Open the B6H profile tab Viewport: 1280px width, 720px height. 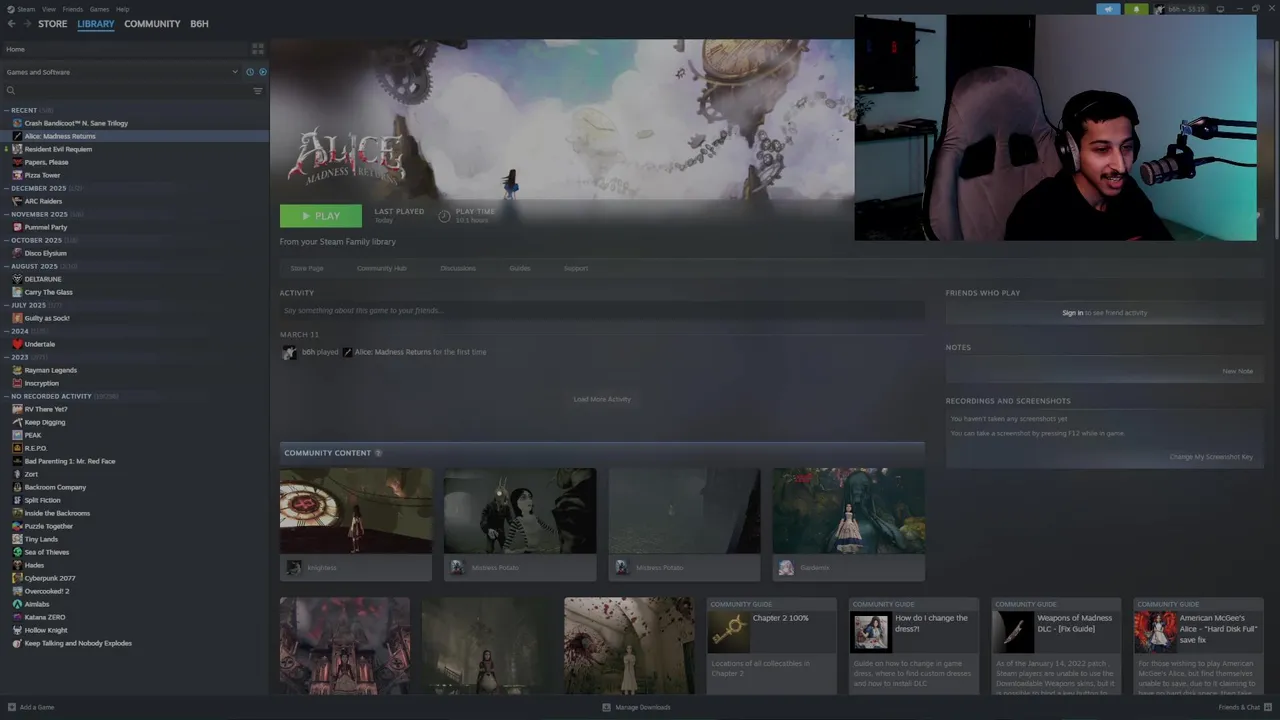click(199, 24)
